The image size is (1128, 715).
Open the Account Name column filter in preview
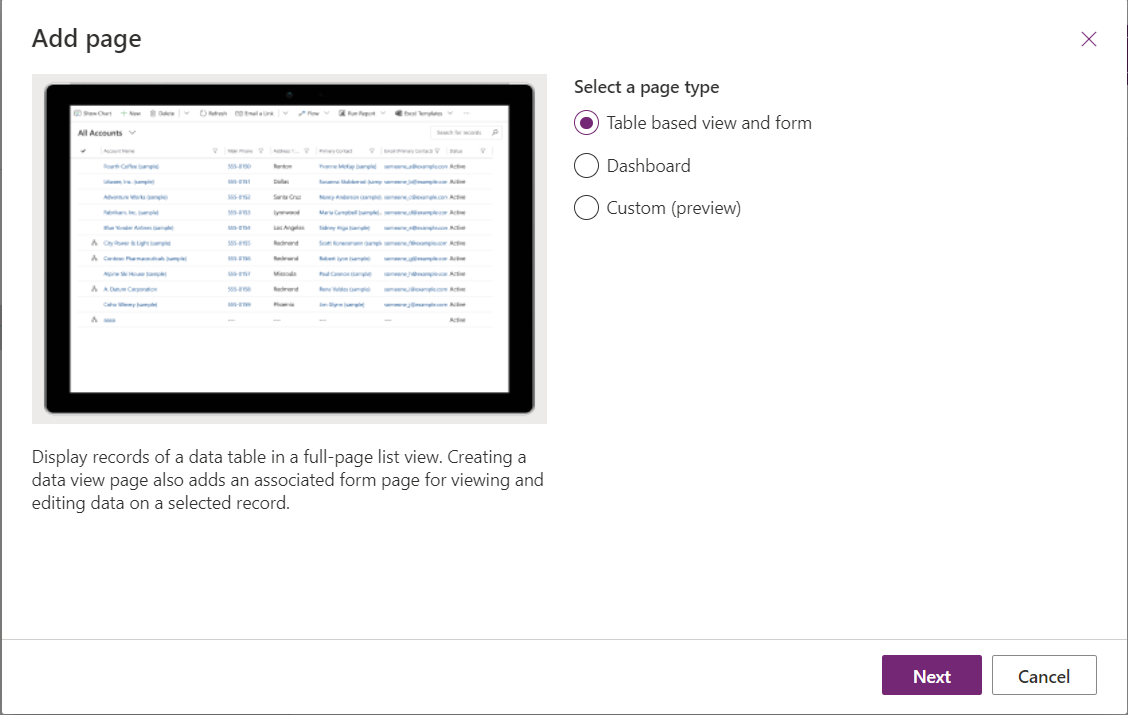(215, 151)
